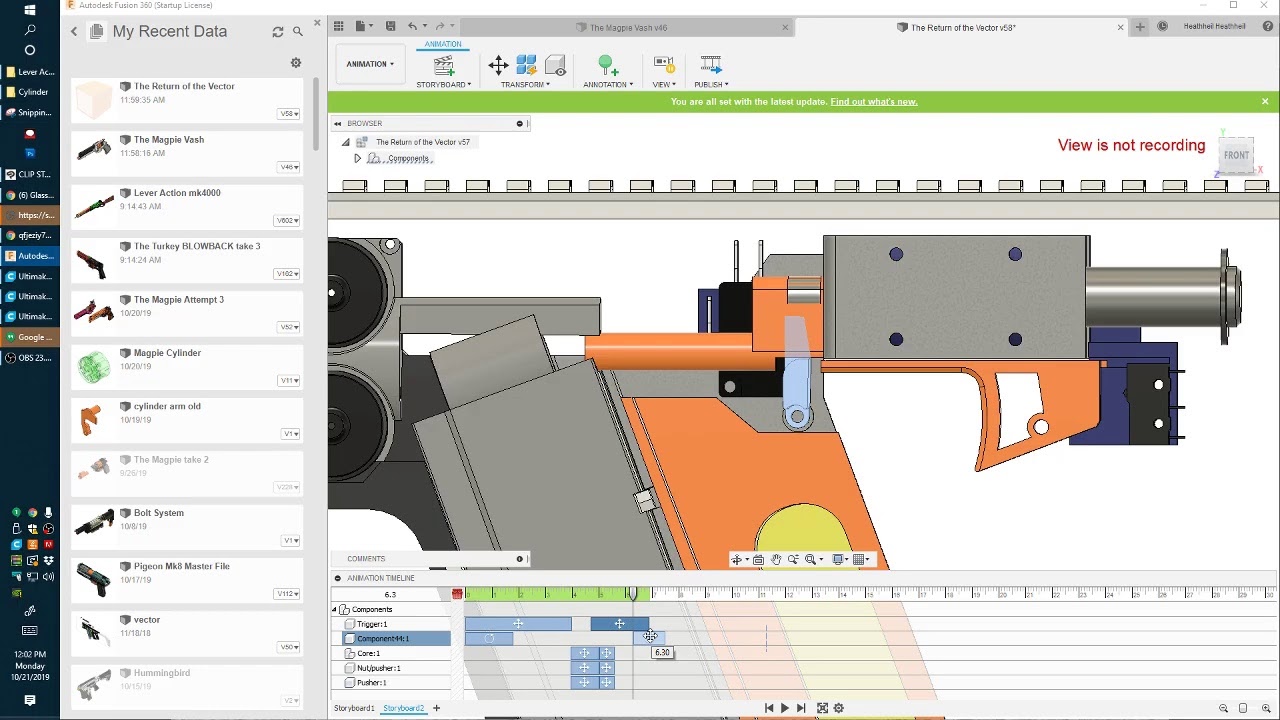Screen dimensions: 1280x720
Task: Click the FRONT face of the ViewCube
Action: (1237, 155)
